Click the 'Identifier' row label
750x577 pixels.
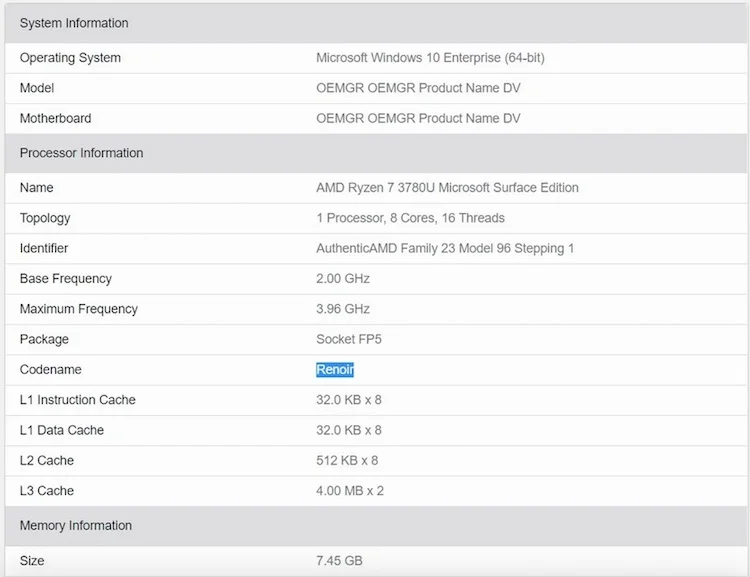tap(44, 248)
